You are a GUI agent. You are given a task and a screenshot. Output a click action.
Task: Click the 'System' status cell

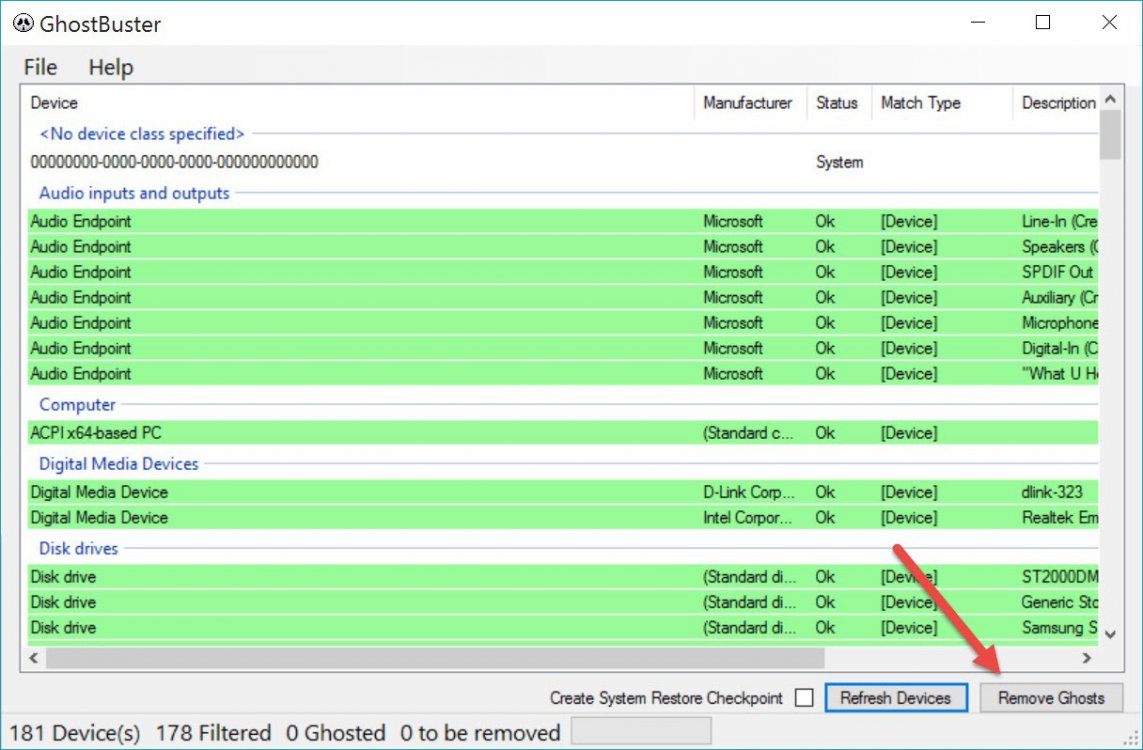(x=839, y=162)
